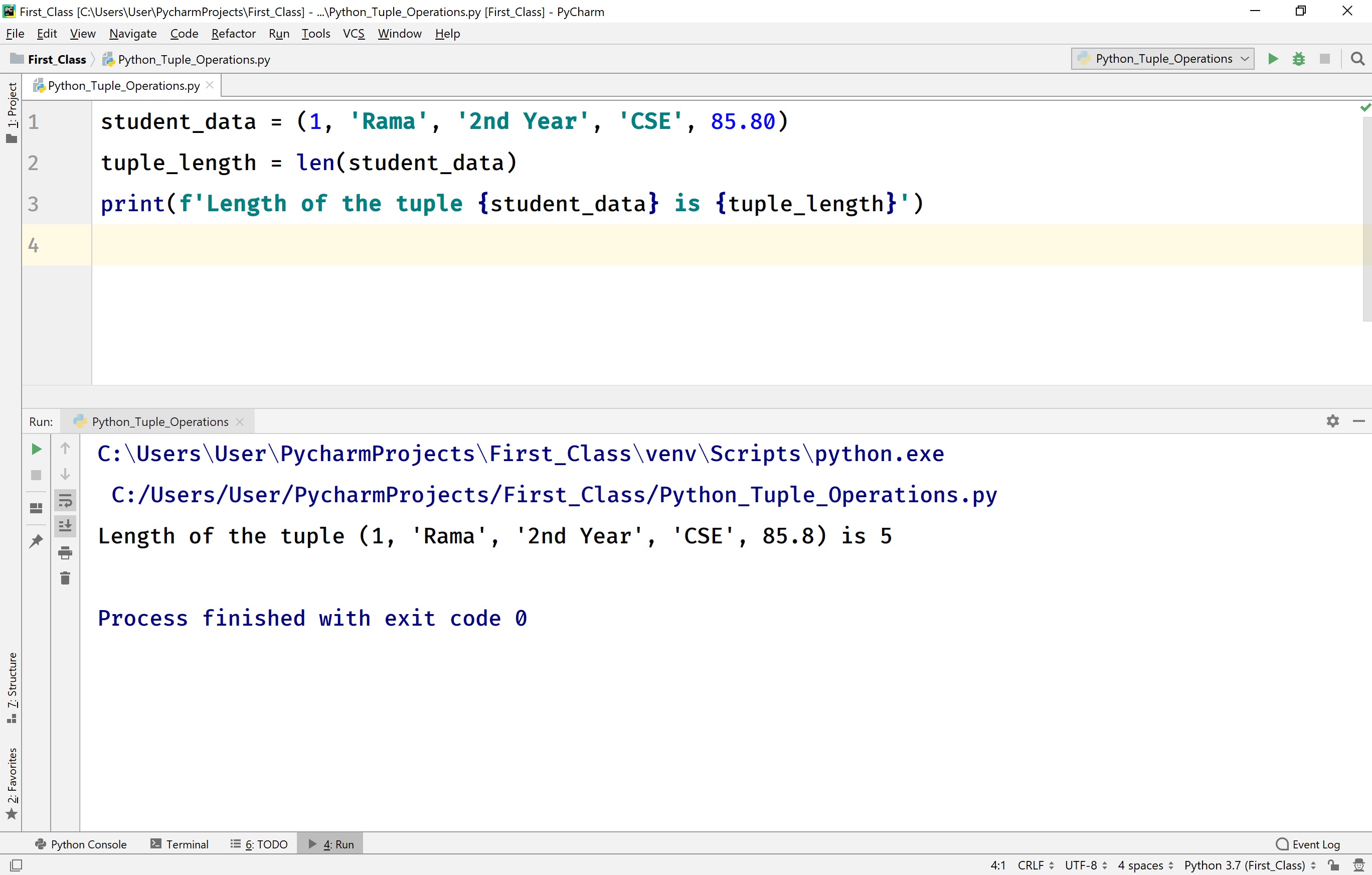The height and width of the screenshot is (875, 1372).
Task: Open Search Everywhere with the magnifier icon
Action: (1358, 59)
